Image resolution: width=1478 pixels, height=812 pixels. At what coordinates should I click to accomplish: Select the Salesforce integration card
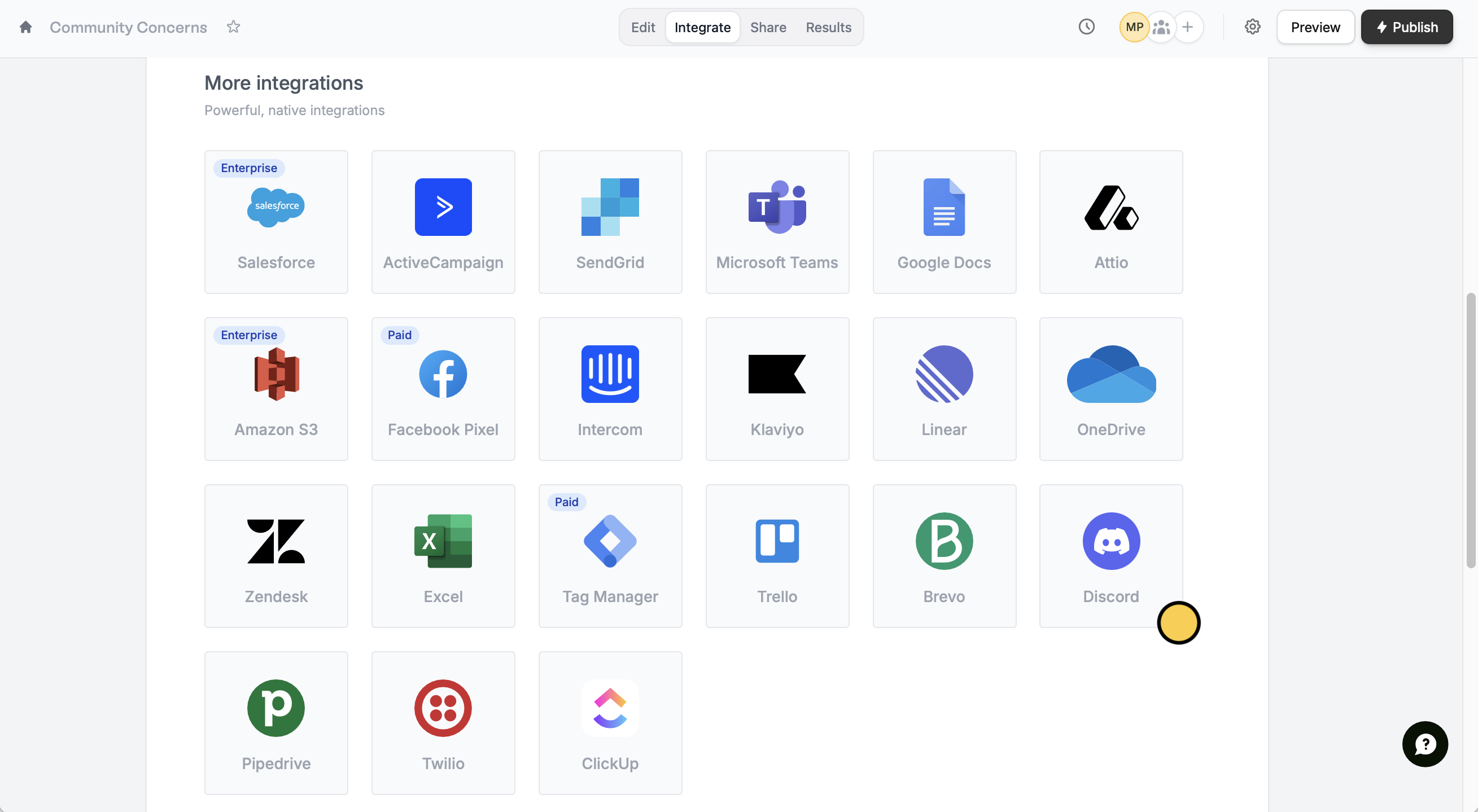point(276,222)
